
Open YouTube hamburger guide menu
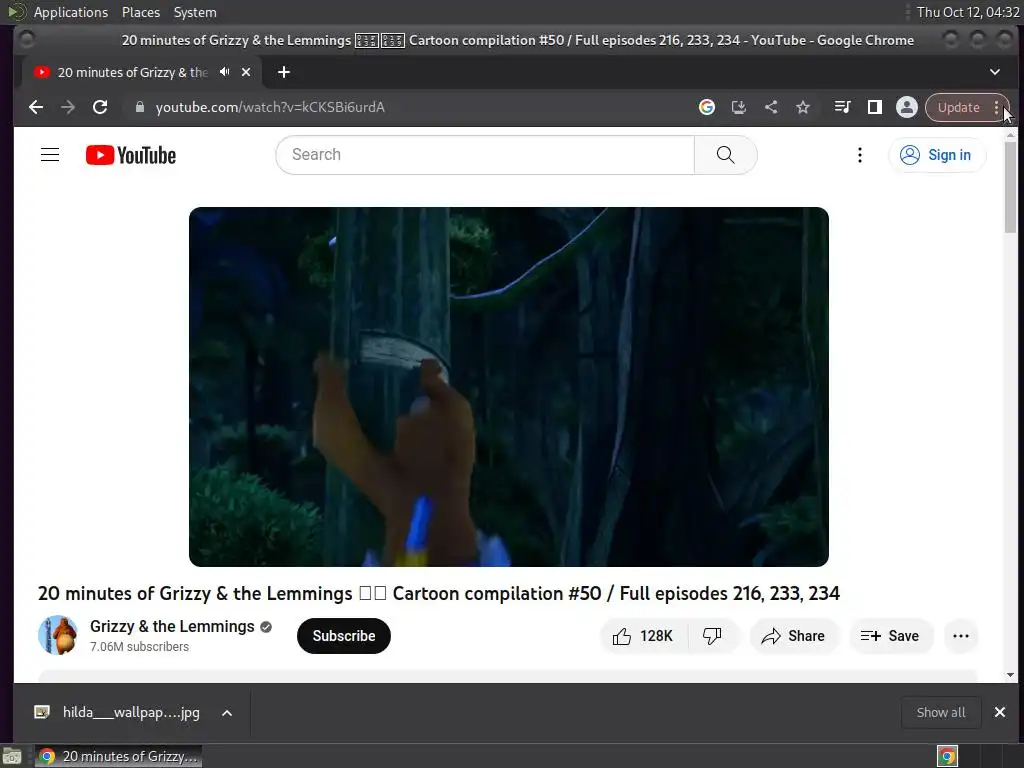50,155
